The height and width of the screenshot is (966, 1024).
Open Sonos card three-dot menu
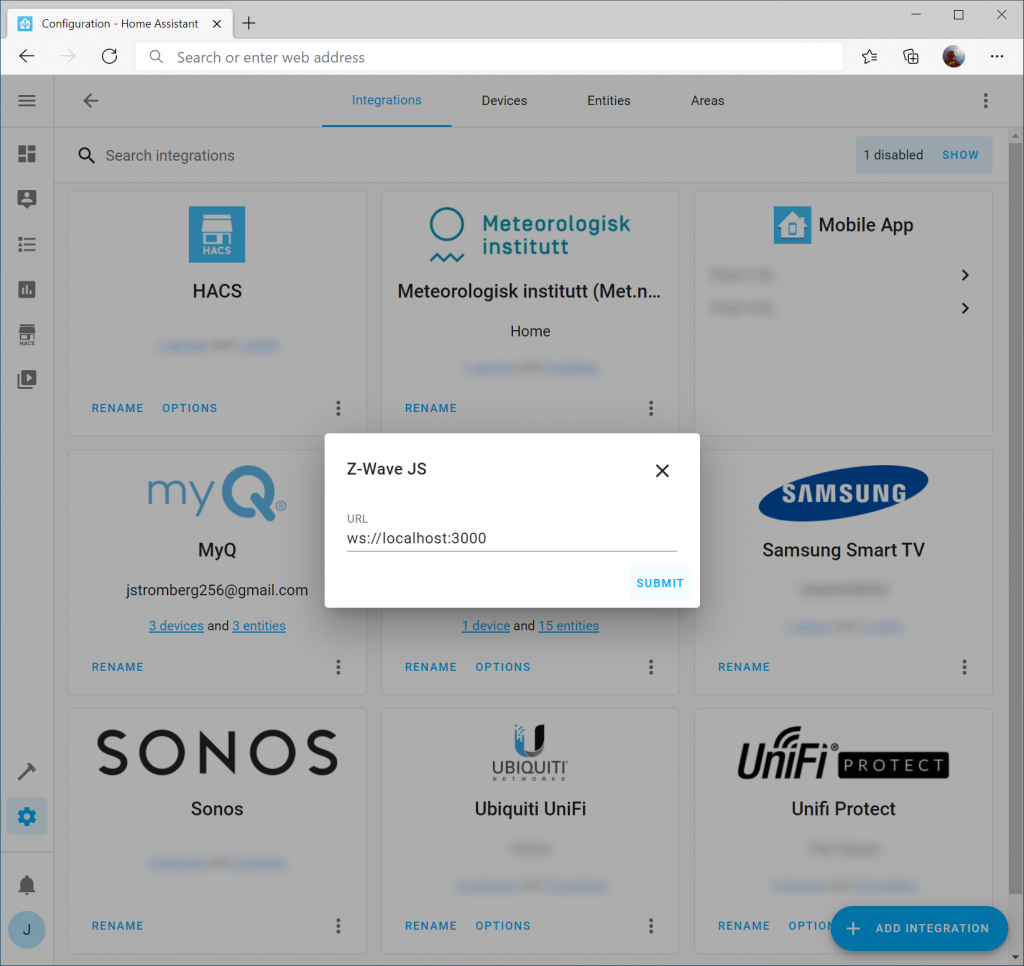(x=338, y=926)
